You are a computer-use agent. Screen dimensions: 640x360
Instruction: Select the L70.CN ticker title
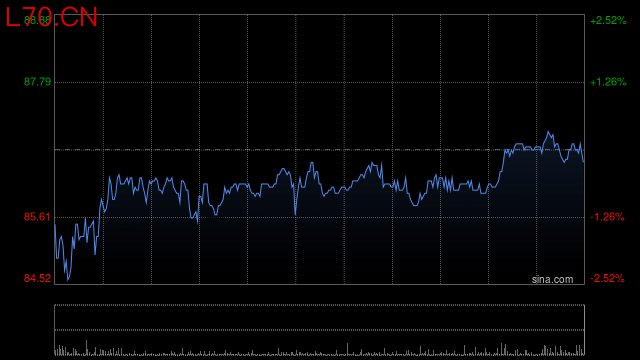51,18
